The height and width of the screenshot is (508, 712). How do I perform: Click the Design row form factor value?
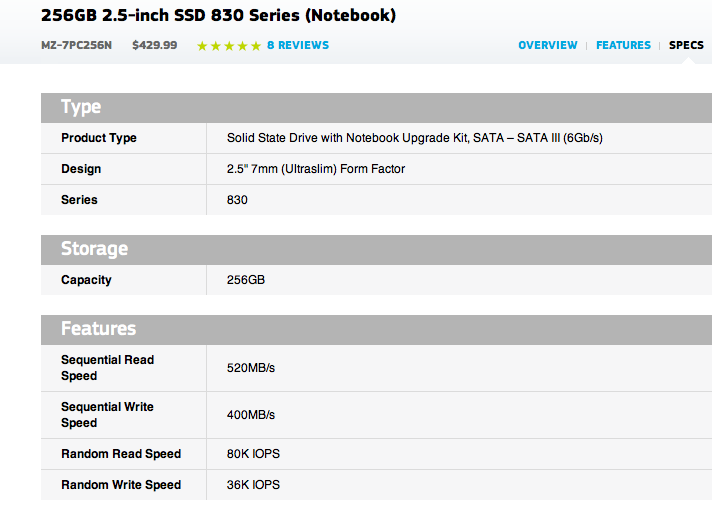tap(316, 169)
